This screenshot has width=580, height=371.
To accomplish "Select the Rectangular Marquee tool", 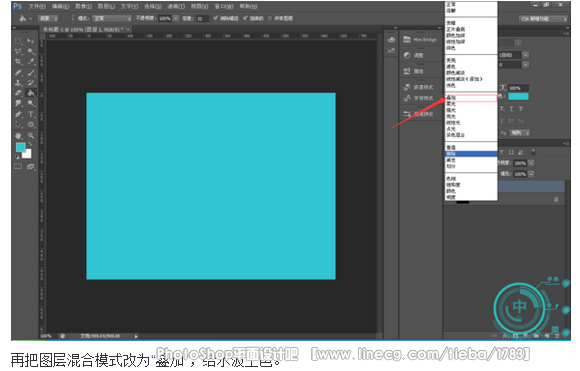I will click(x=18, y=41).
